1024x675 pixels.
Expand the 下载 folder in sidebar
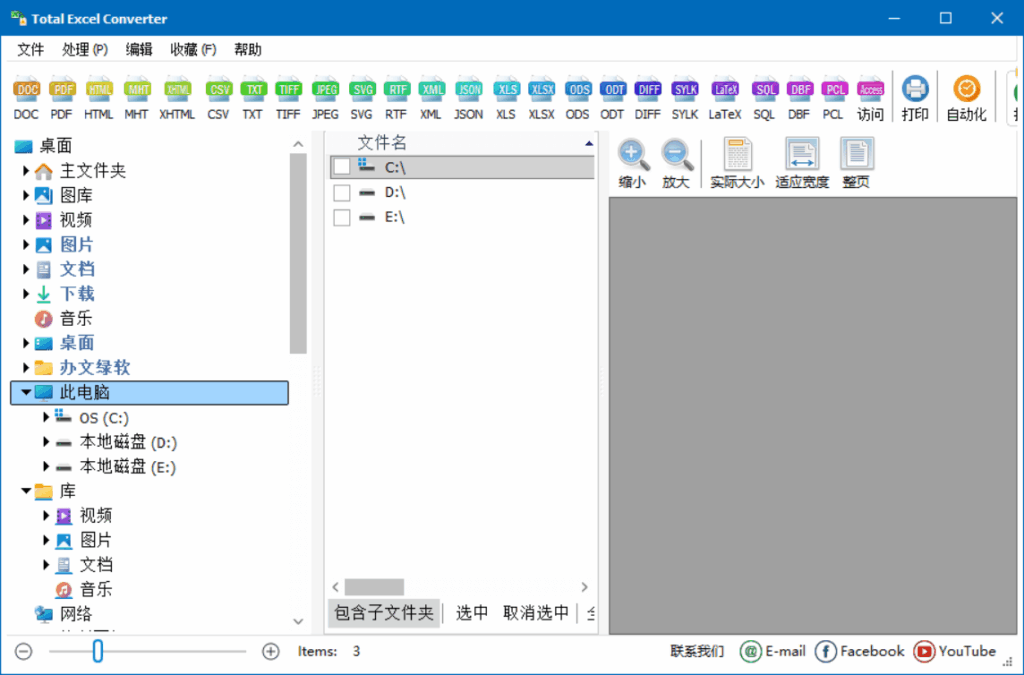[24, 293]
